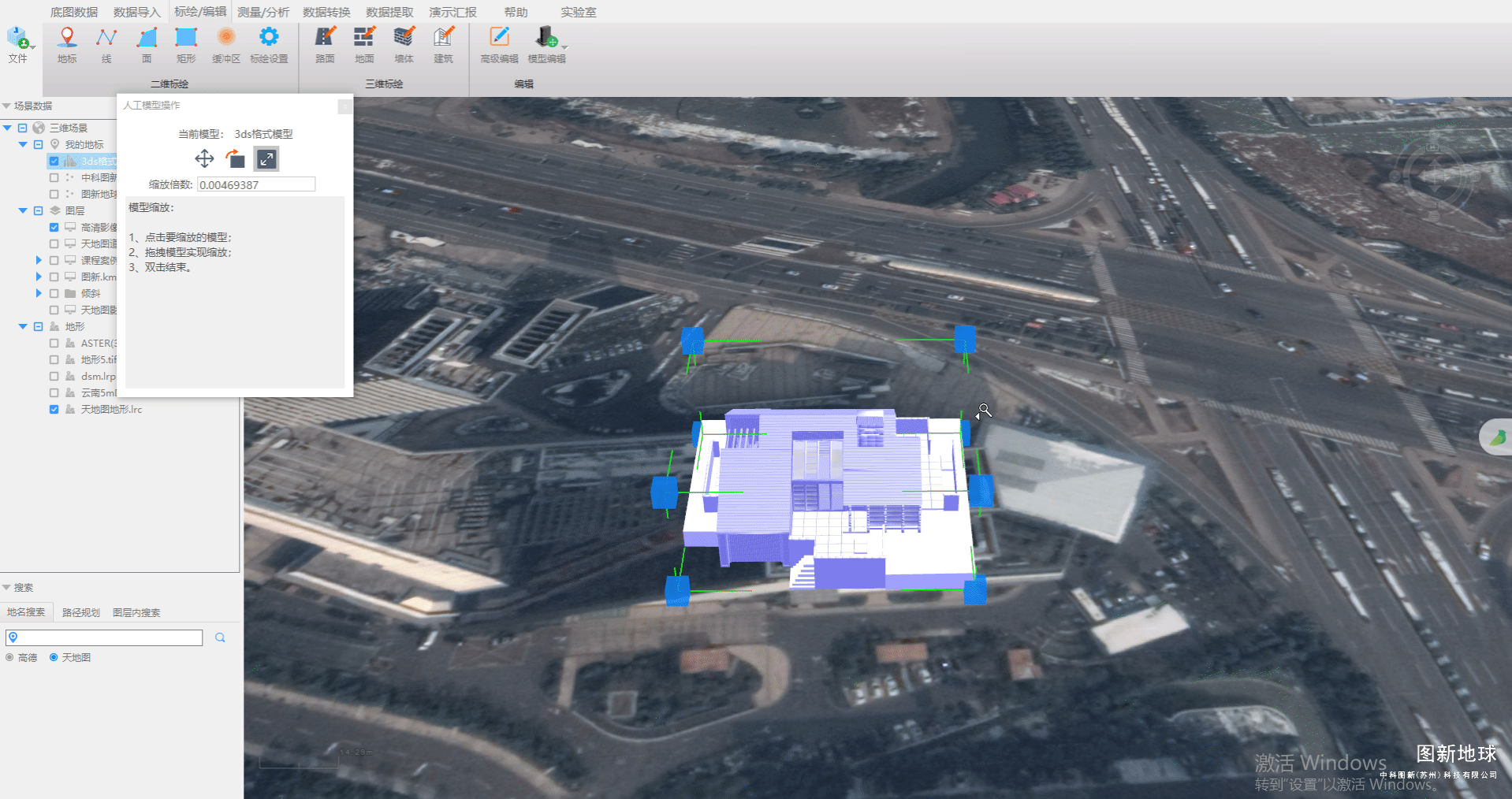Viewport: 1512px width, 799px height.
Task: Switch to the 地名搜索 tab
Action: [x=26, y=612]
